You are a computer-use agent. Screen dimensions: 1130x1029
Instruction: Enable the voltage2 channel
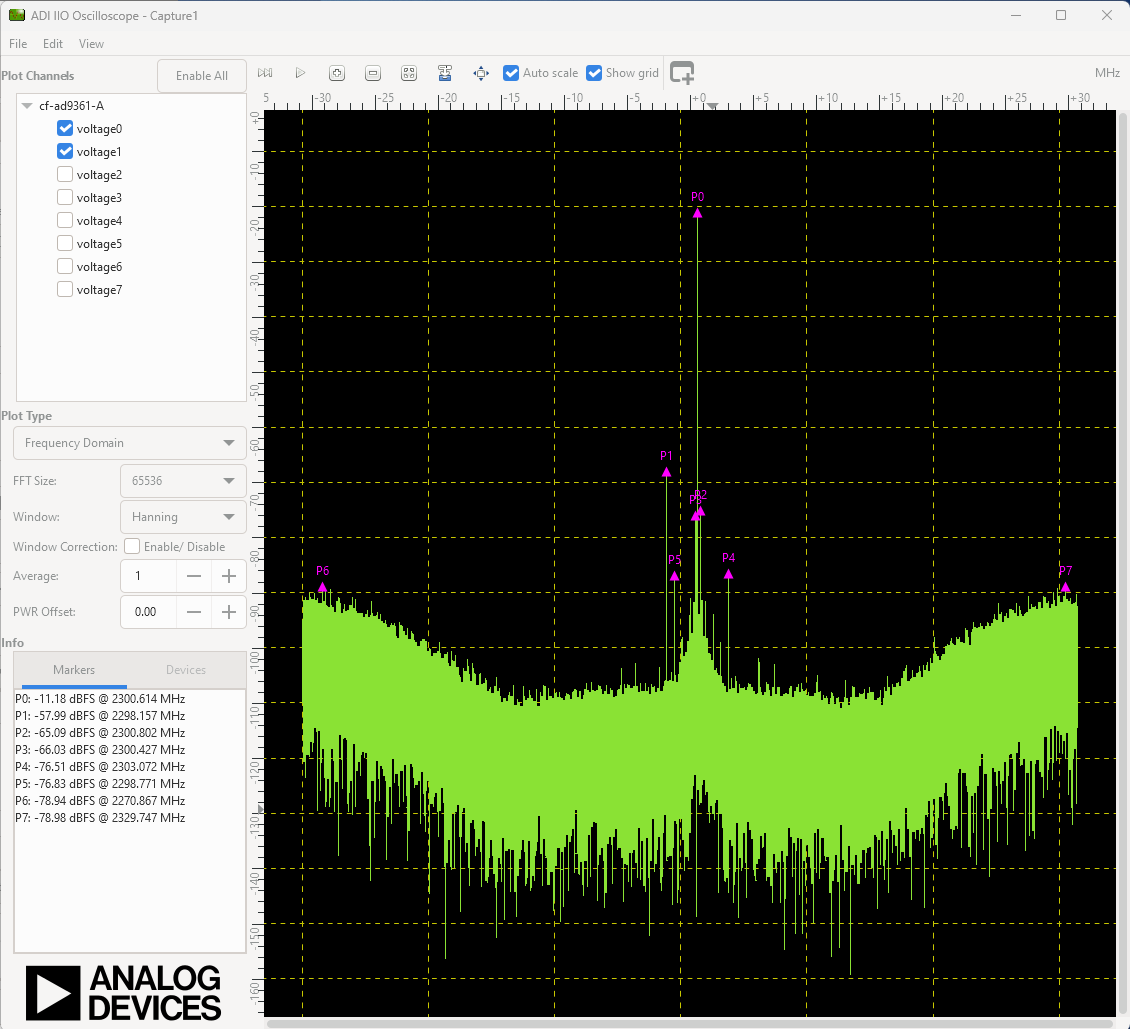click(x=65, y=174)
